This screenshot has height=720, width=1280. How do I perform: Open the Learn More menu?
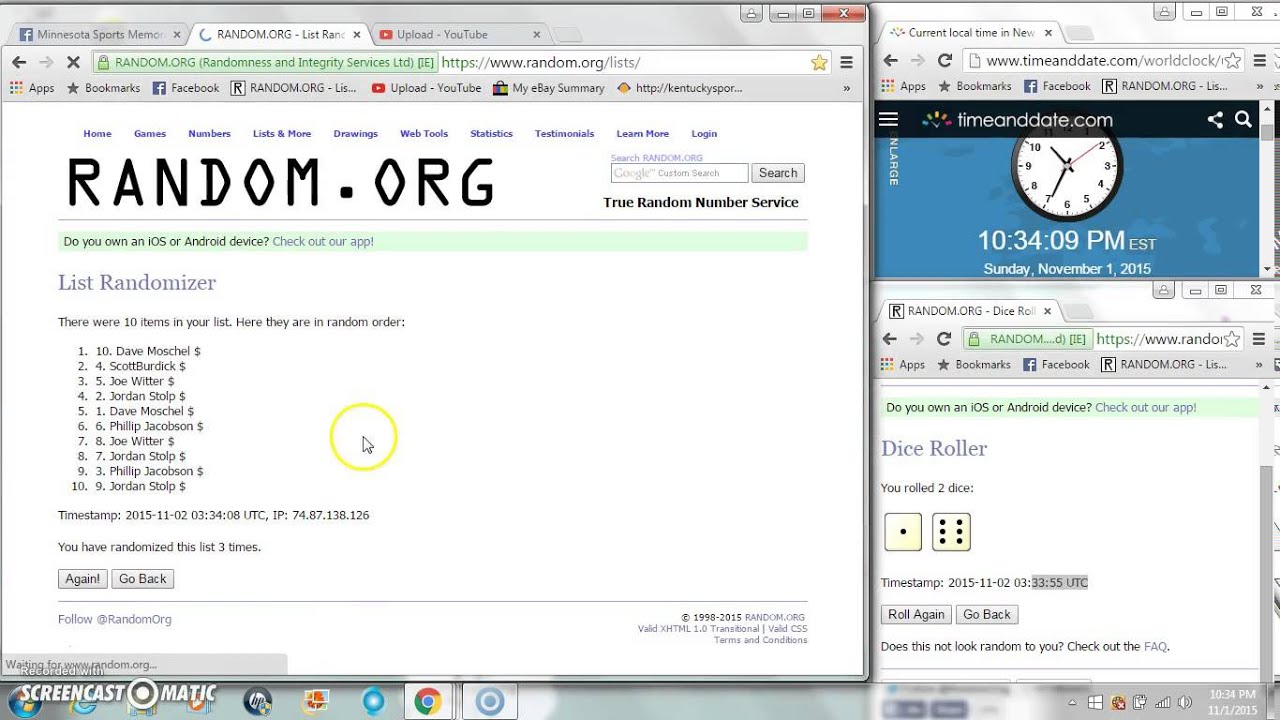click(x=643, y=133)
